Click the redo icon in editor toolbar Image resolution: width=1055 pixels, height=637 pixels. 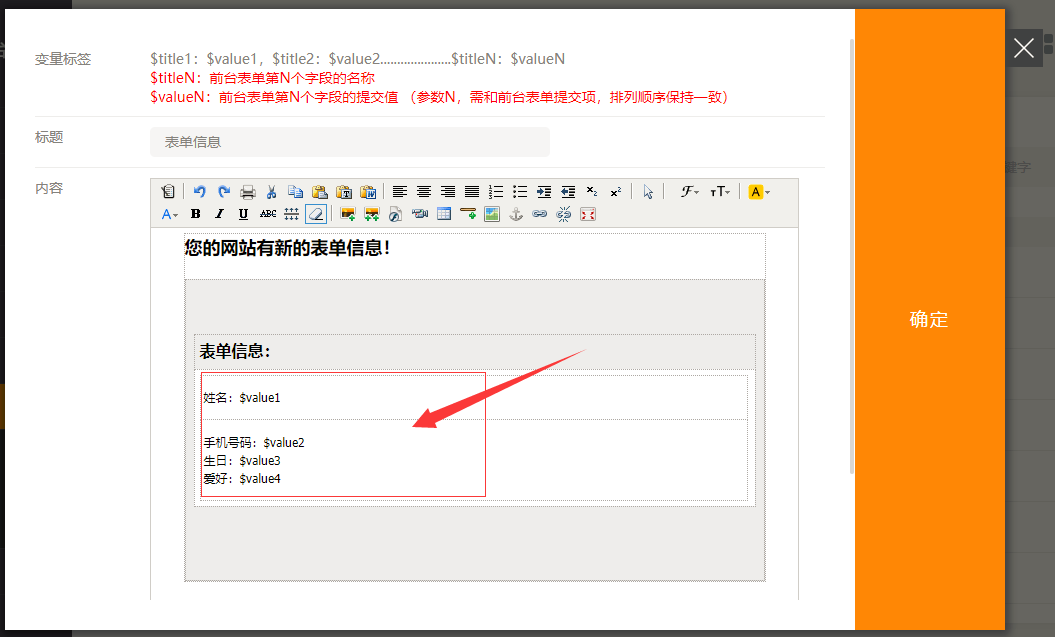click(x=223, y=192)
